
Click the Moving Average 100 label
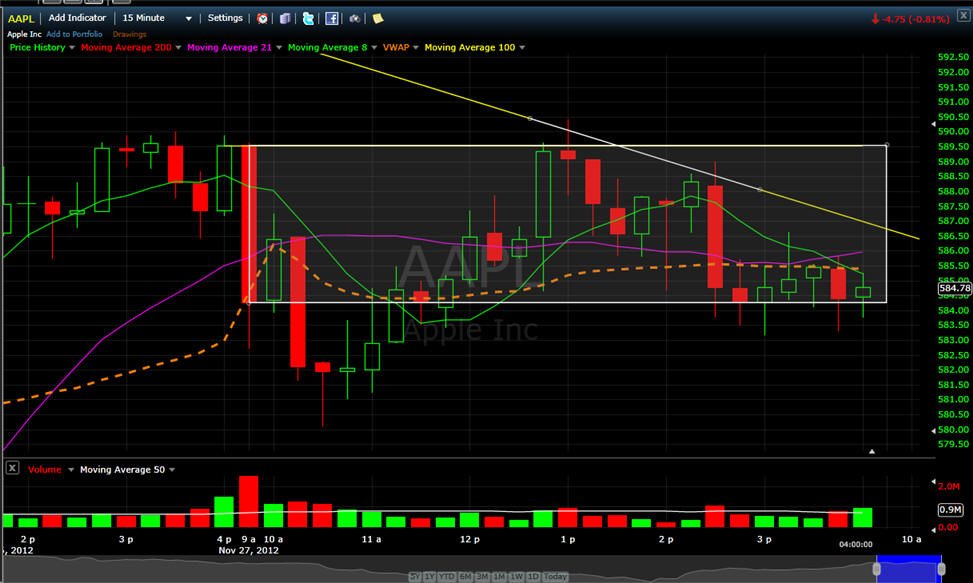click(x=470, y=47)
